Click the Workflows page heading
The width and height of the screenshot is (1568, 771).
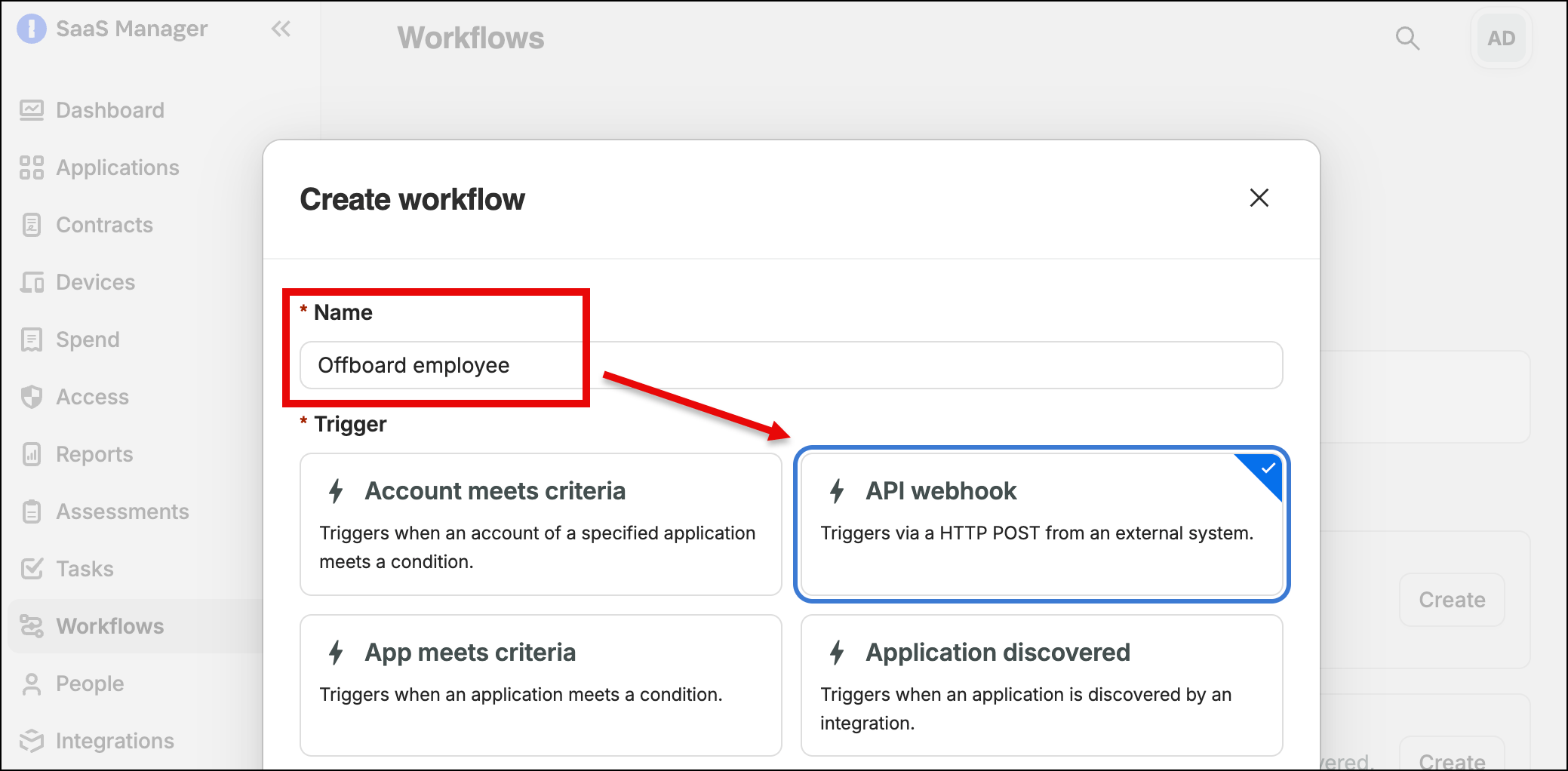coord(471,38)
